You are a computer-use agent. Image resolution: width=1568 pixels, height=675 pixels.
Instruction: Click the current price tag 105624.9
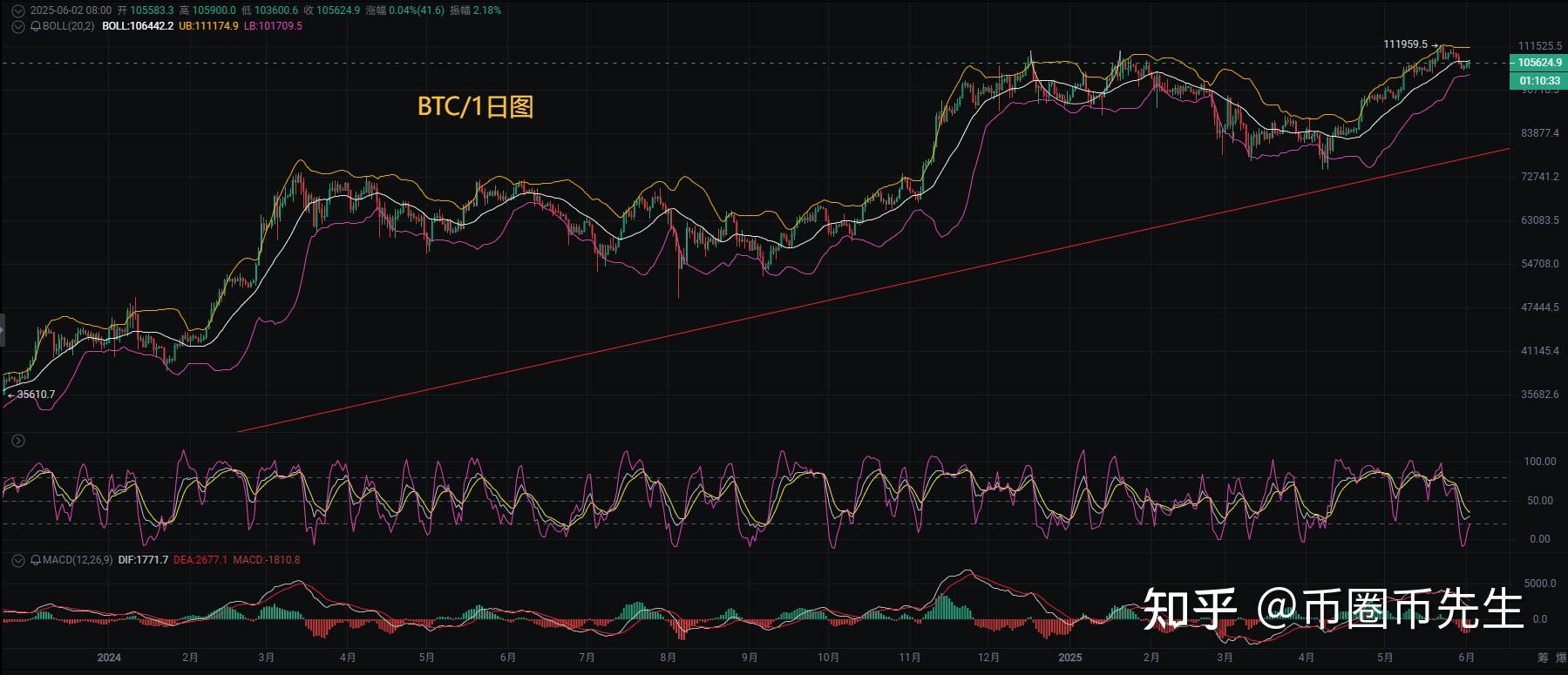click(1538, 63)
